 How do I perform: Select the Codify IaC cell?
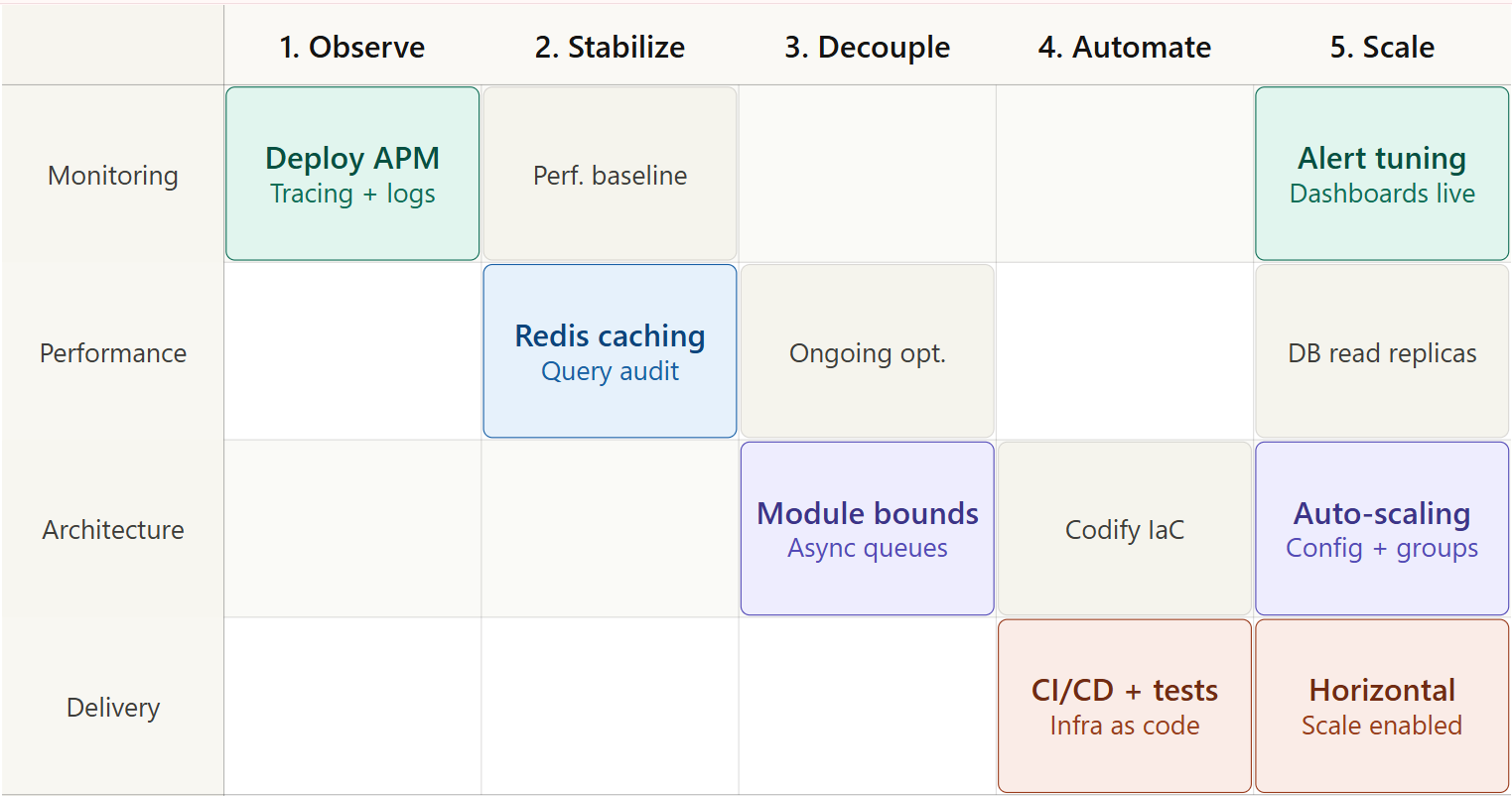tap(1124, 529)
